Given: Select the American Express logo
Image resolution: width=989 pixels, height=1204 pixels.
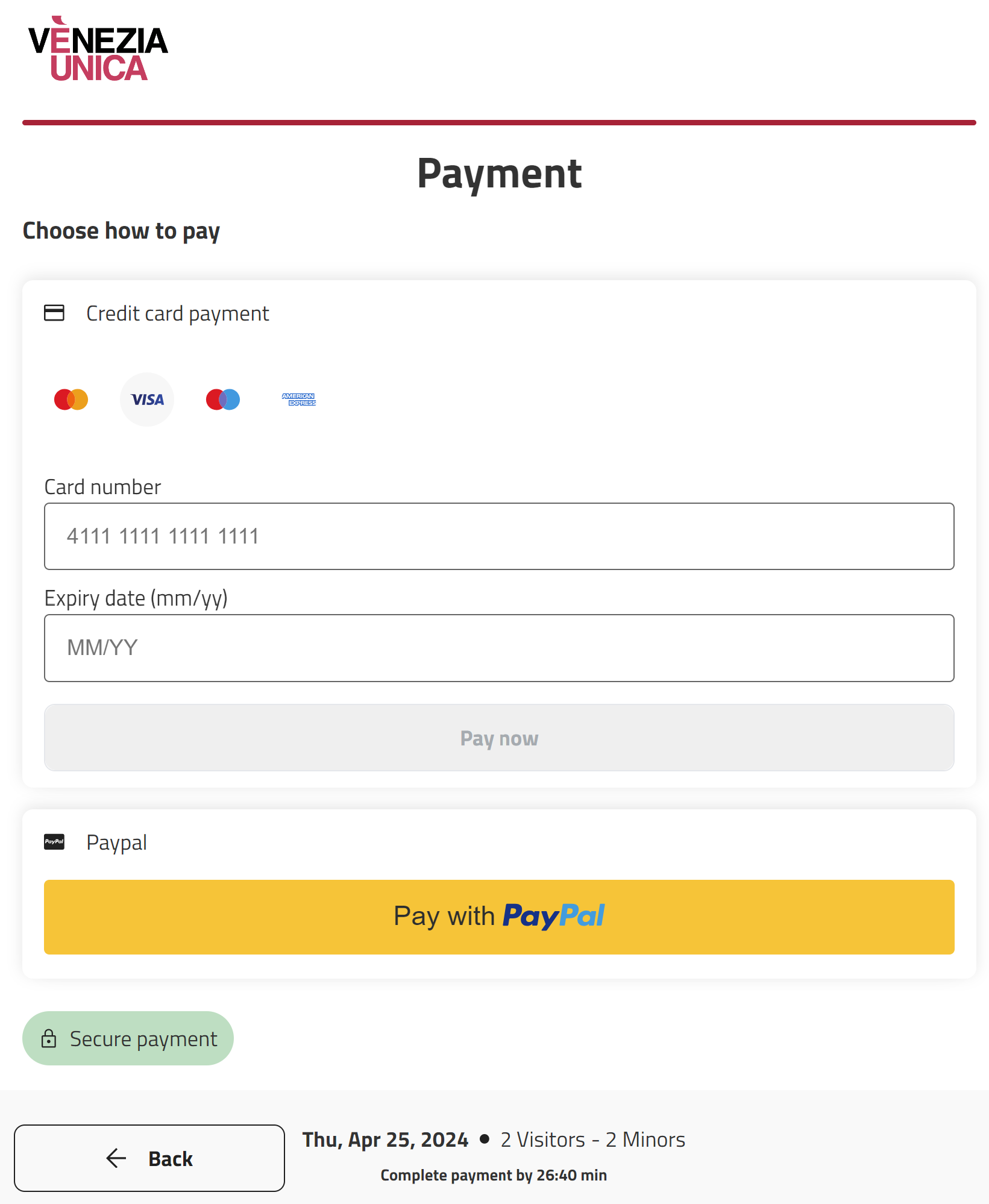Looking at the screenshot, I should [299, 400].
